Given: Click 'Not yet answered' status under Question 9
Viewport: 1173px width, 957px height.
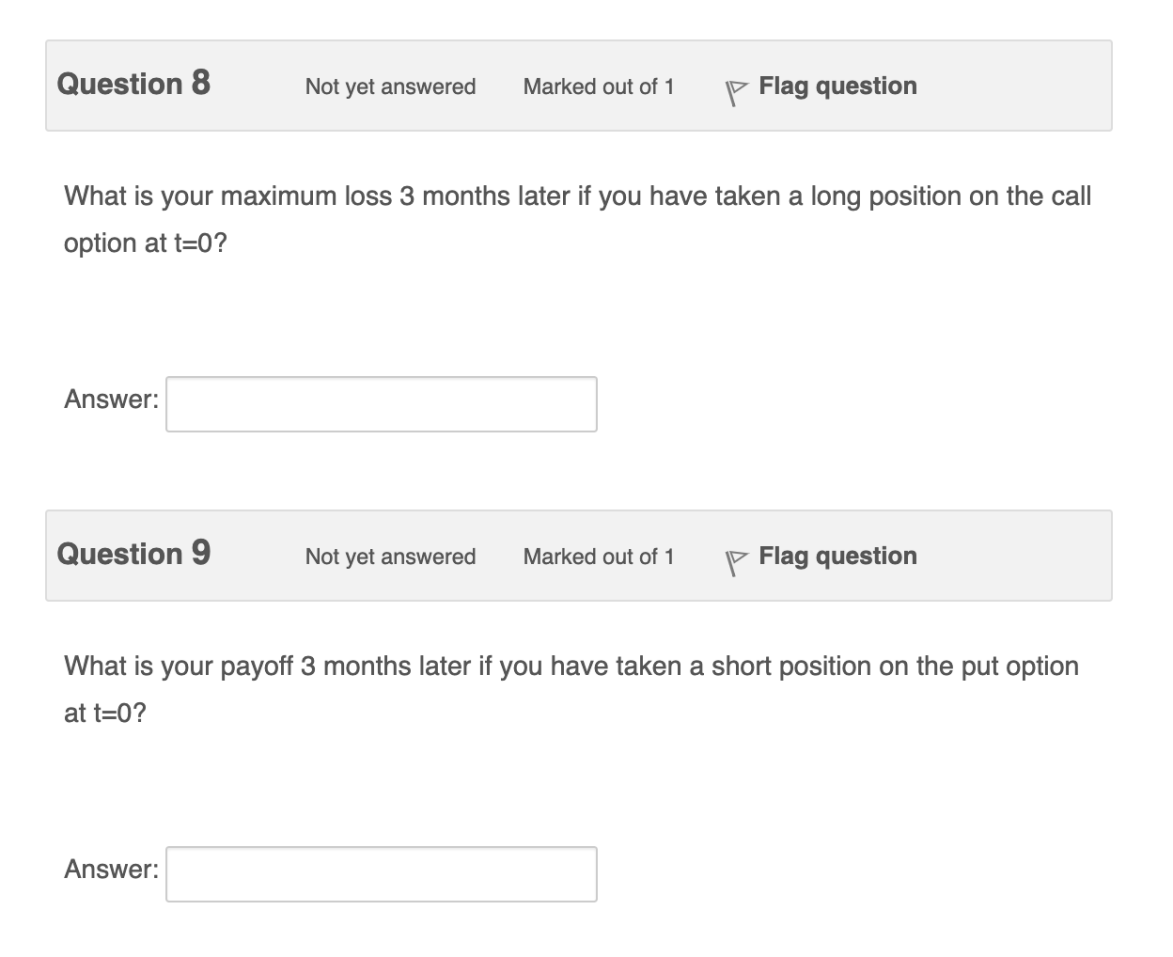Looking at the screenshot, I should tap(390, 557).
